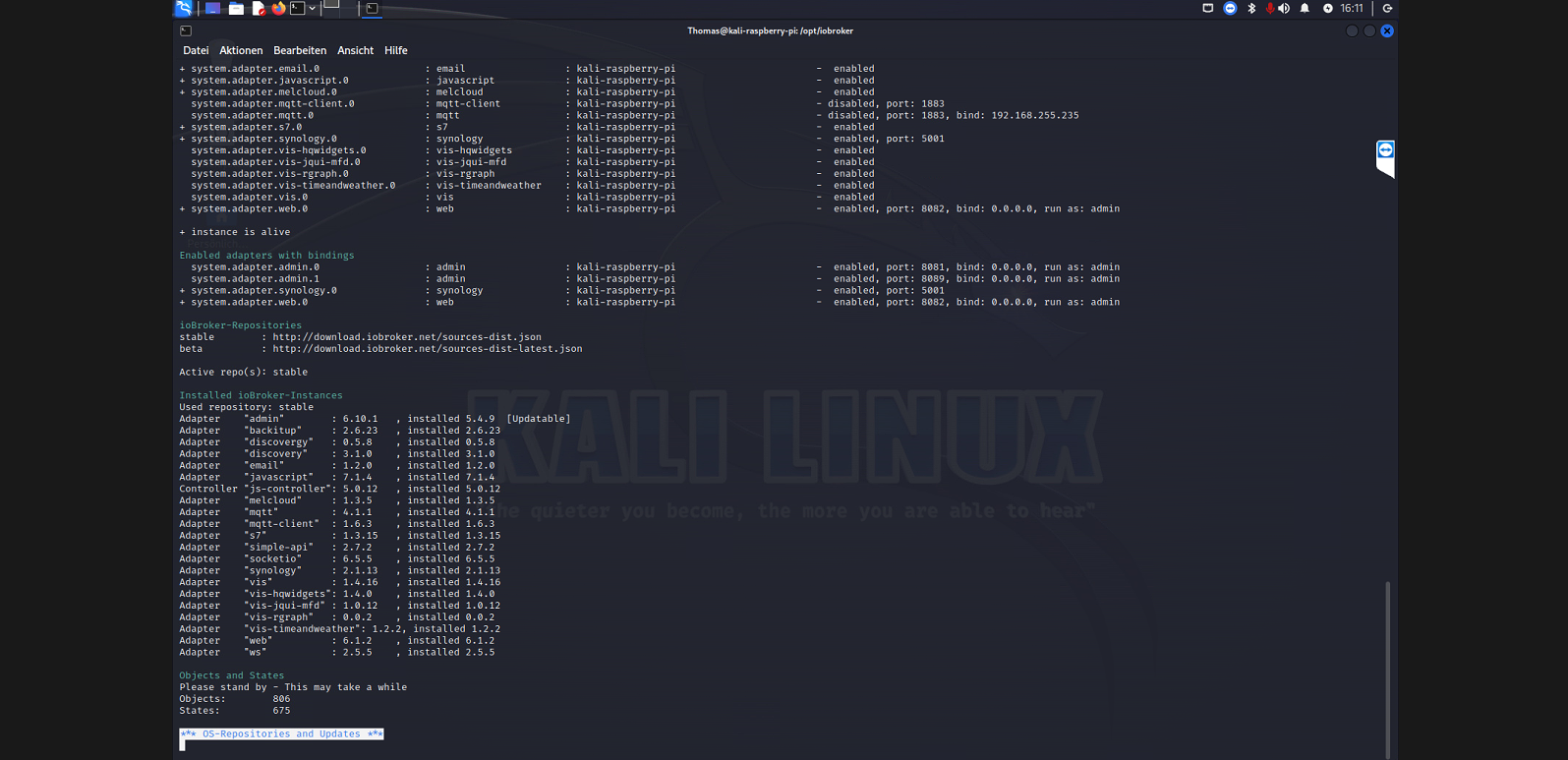Viewport: 1568px width, 760px height.
Task: Click the 'States: 675' count line
Action: (234, 711)
